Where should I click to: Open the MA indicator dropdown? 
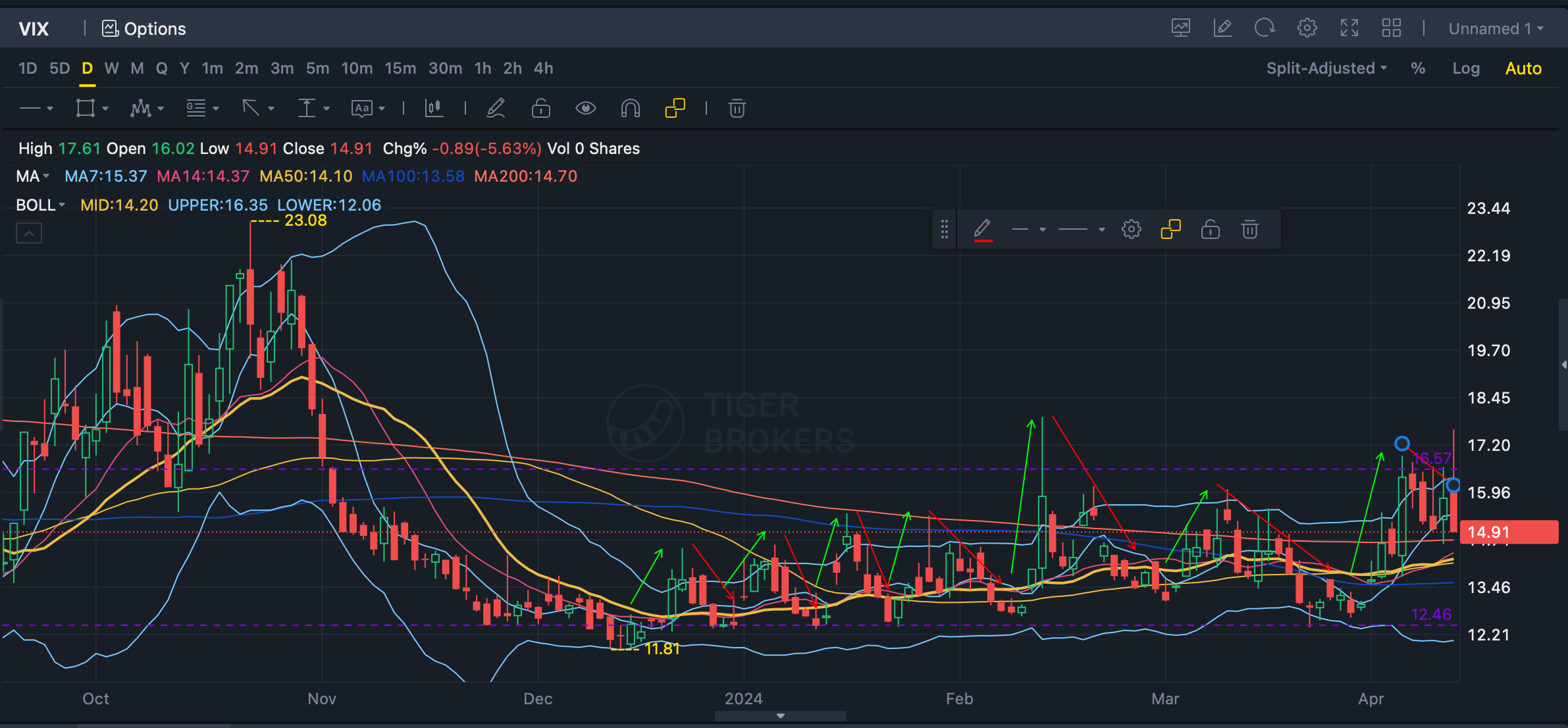[33, 176]
